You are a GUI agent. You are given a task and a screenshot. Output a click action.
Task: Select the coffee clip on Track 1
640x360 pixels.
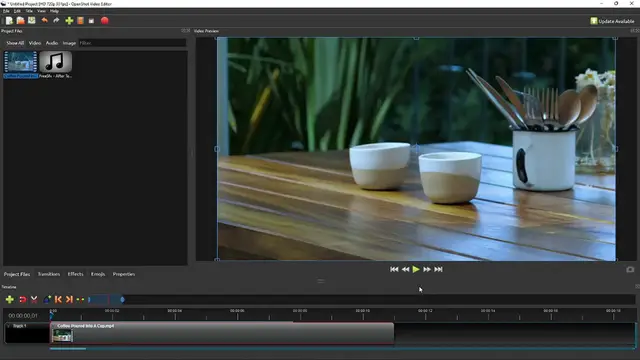point(222,333)
